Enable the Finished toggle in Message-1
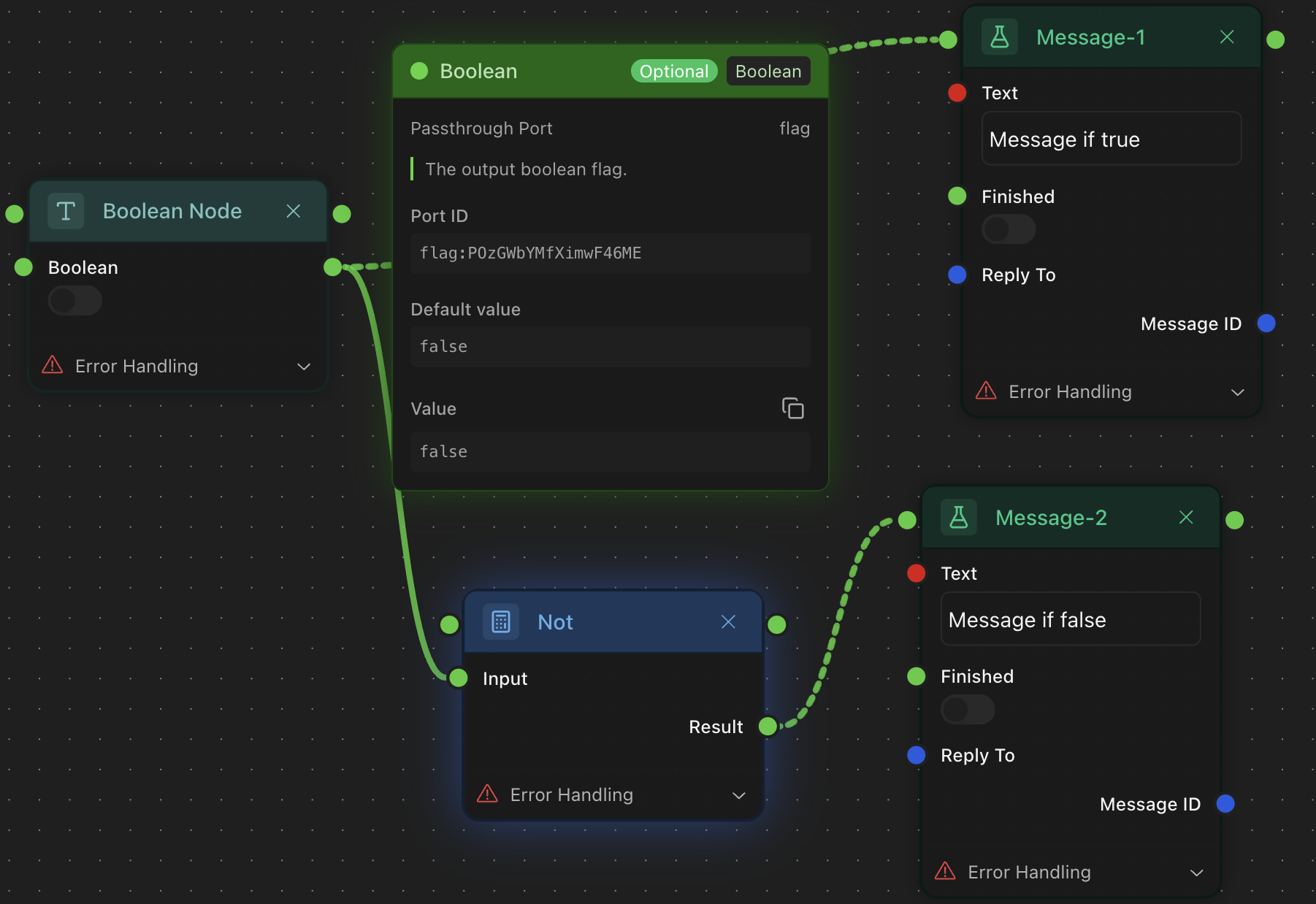This screenshot has height=904, width=1316. tap(1008, 229)
